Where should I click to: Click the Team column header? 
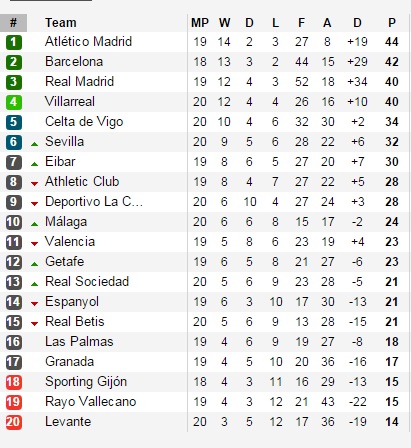[x=61, y=23]
